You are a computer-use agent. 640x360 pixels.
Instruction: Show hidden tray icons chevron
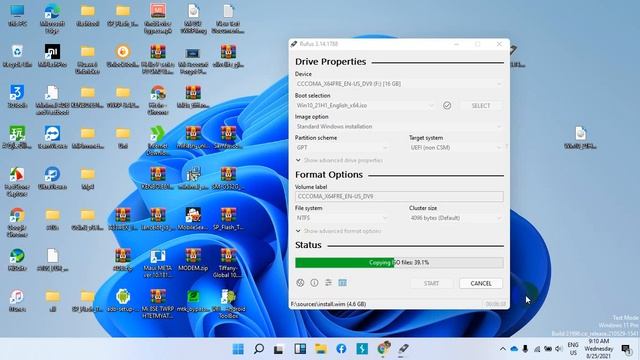pyautogui.click(x=502, y=349)
